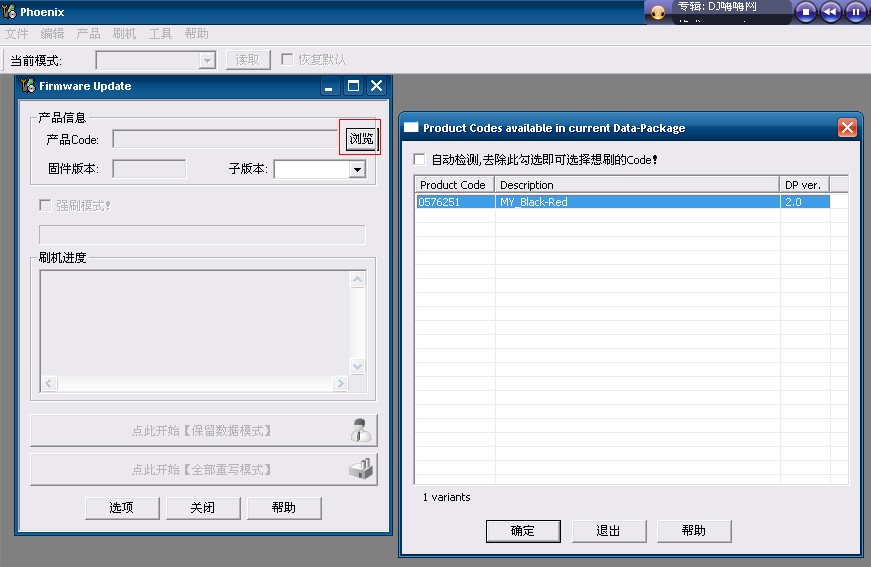Toggle the 强刷模式 checkbox
This screenshot has width=871, height=567.
[45, 205]
